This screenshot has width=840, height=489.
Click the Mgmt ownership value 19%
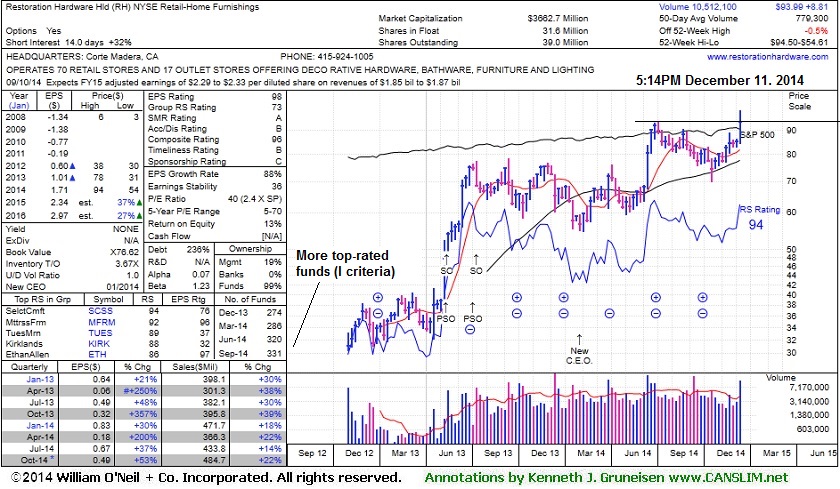[x=273, y=262]
